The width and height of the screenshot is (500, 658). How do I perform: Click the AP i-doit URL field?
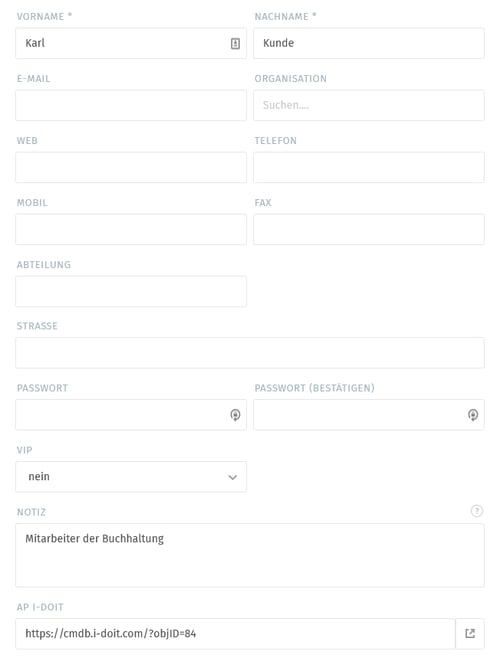pos(236,634)
